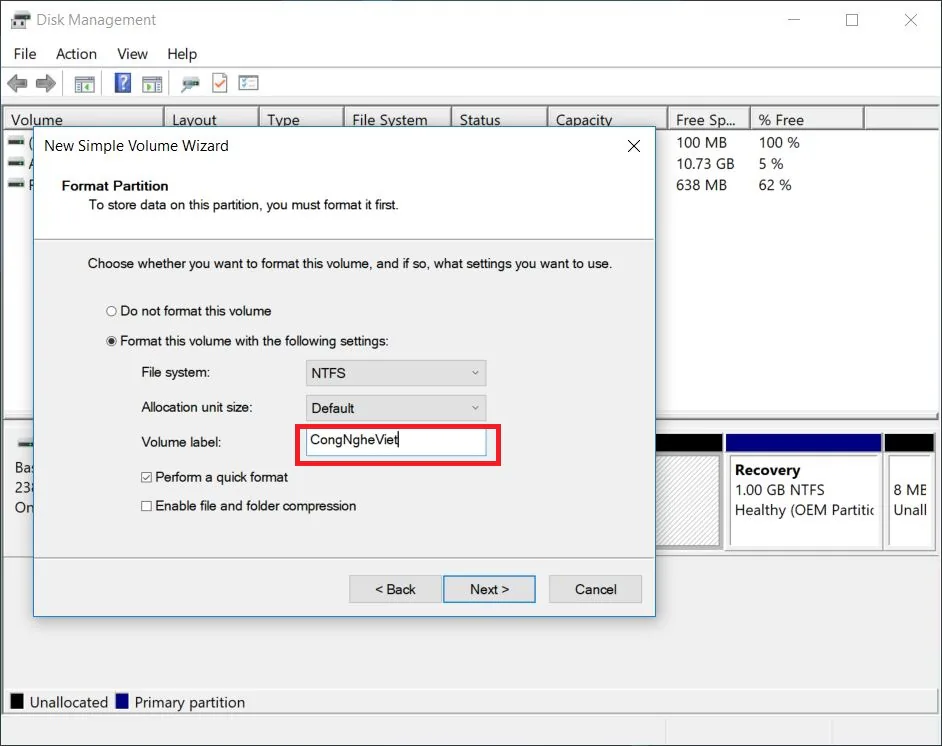942x746 pixels.
Task: Click the Forward arrow toolbar icon
Action: (46, 83)
